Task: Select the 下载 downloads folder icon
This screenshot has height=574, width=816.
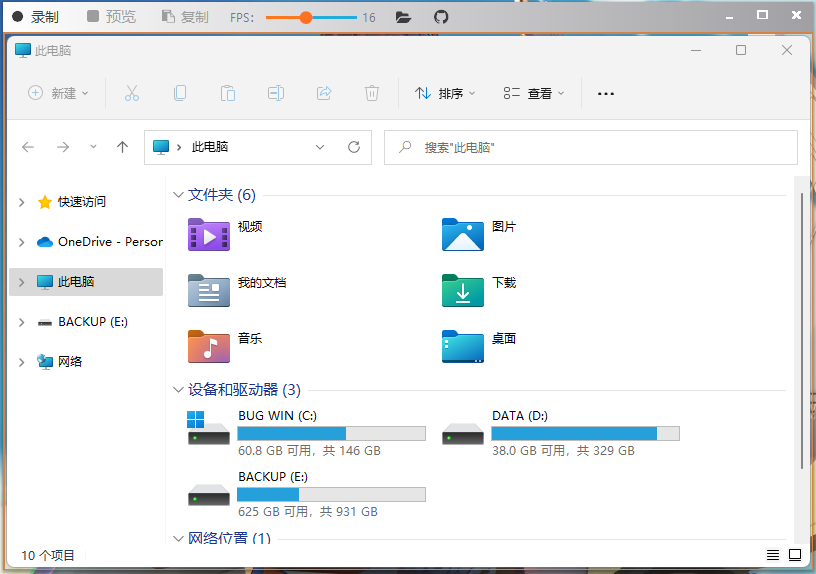Action: point(463,290)
